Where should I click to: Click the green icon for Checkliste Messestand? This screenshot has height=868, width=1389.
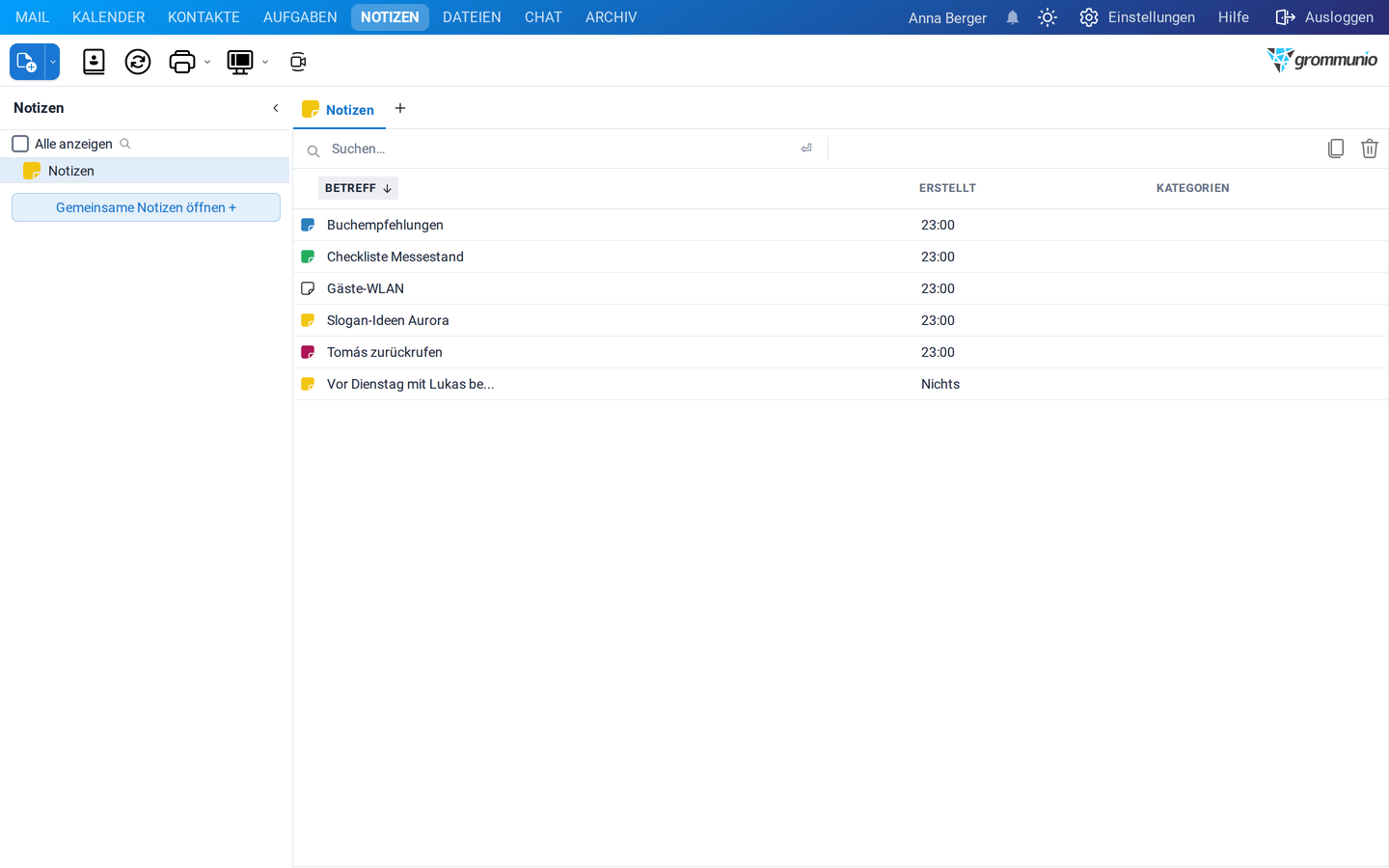(308, 257)
